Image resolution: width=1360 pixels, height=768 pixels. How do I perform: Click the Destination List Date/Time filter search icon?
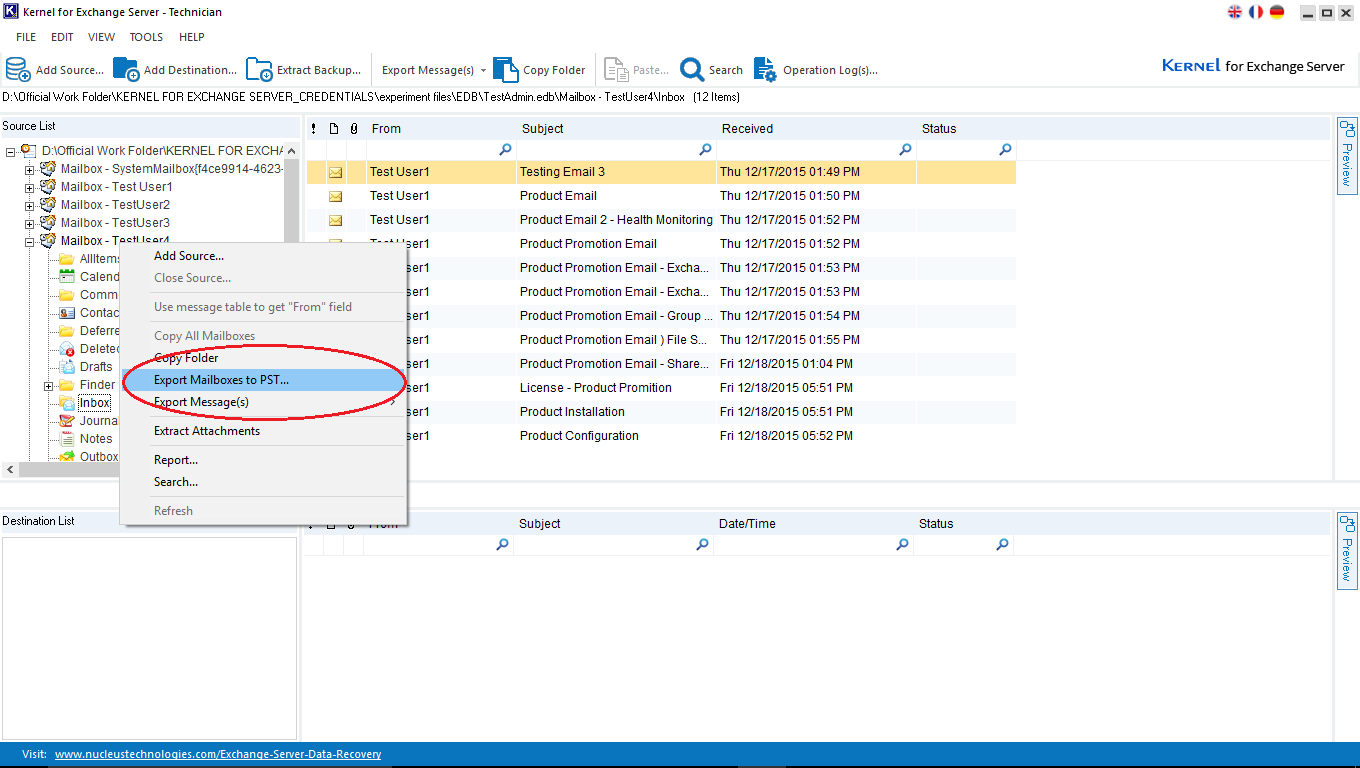click(x=902, y=544)
